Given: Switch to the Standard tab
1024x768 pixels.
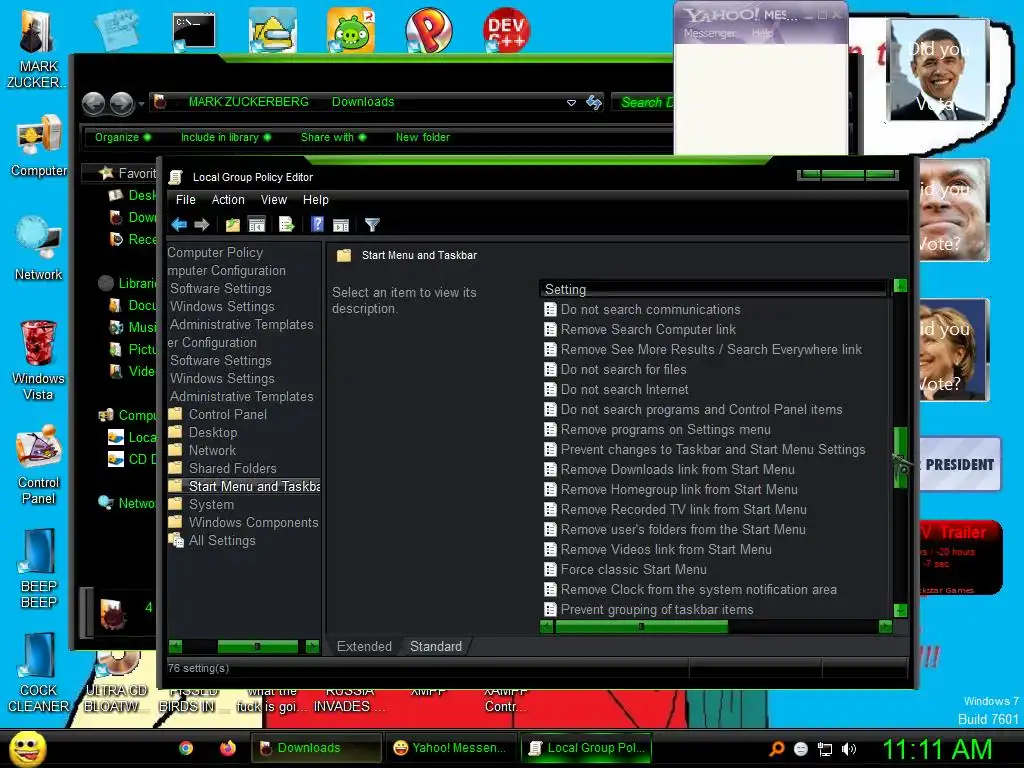Looking at the screenshot, I should point(436,646).
